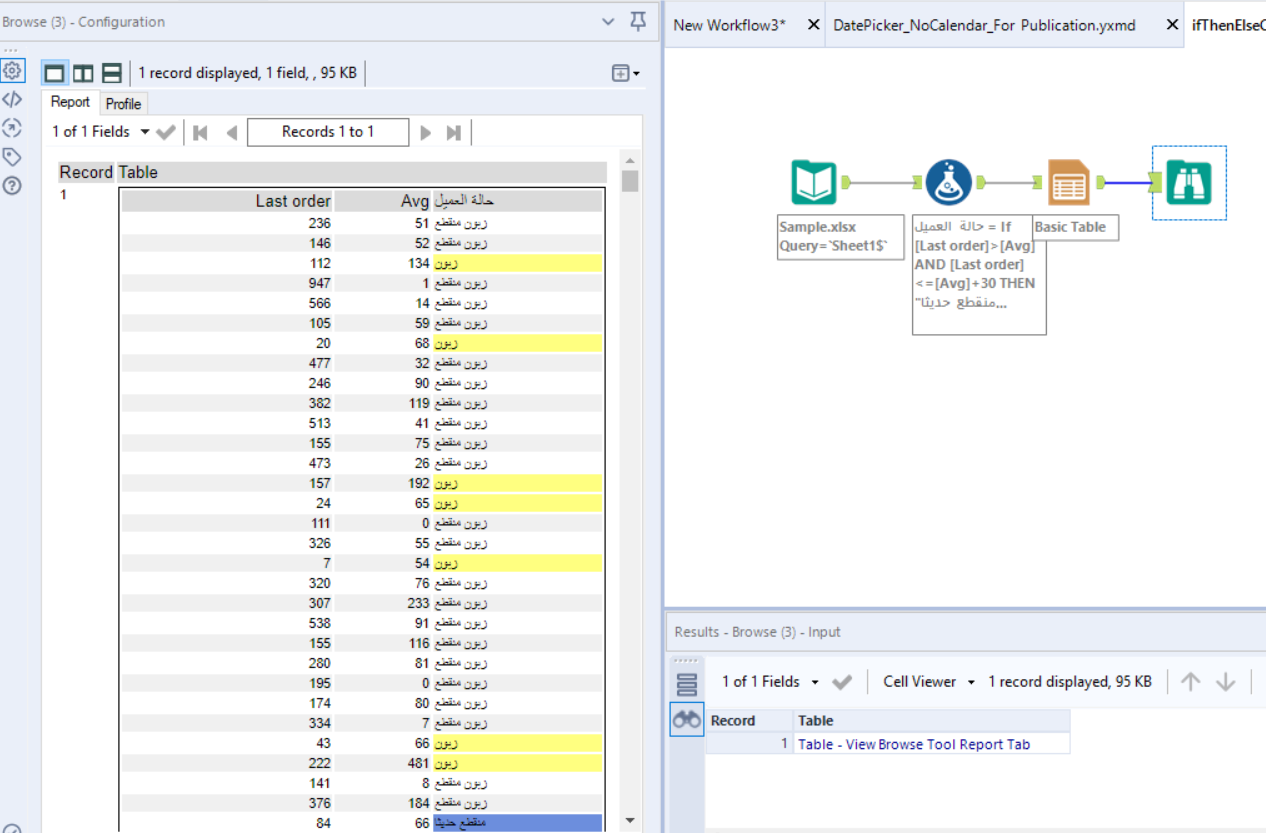1266x833 pixels.
Task: Click the tag icon in the sidebar
Action: [13, 156]
